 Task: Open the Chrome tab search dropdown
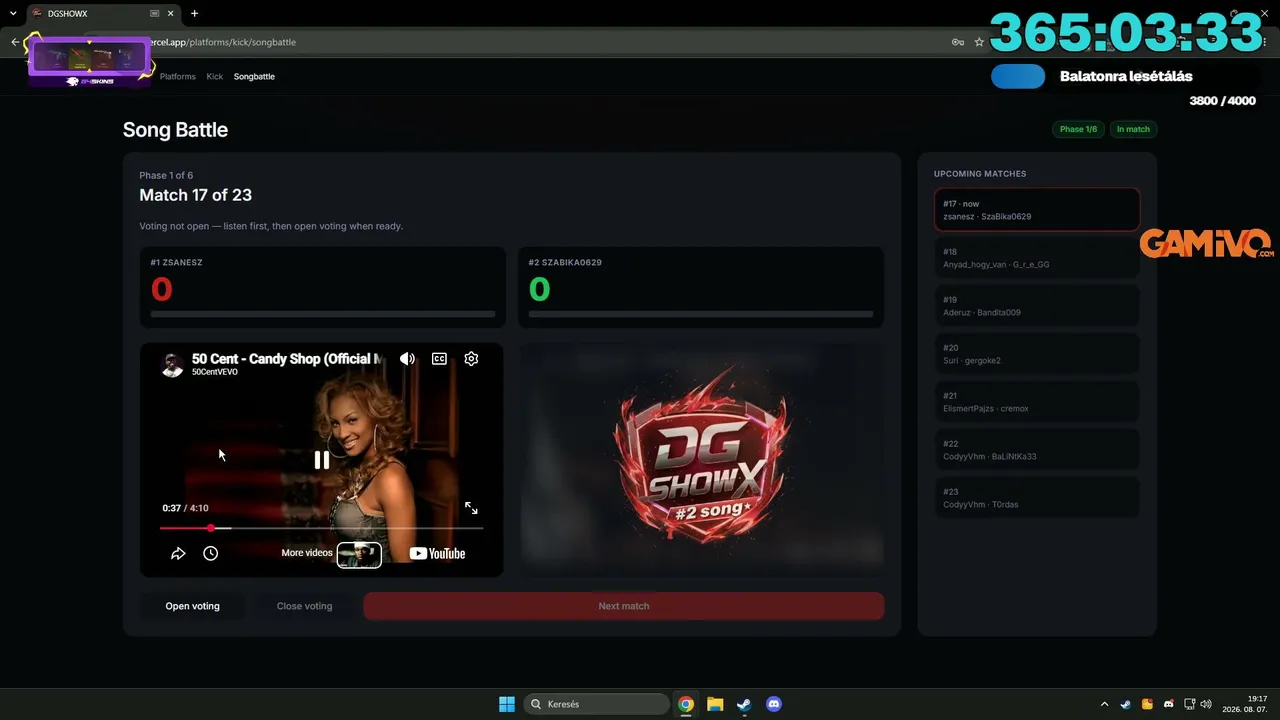(x=13, y=13)
